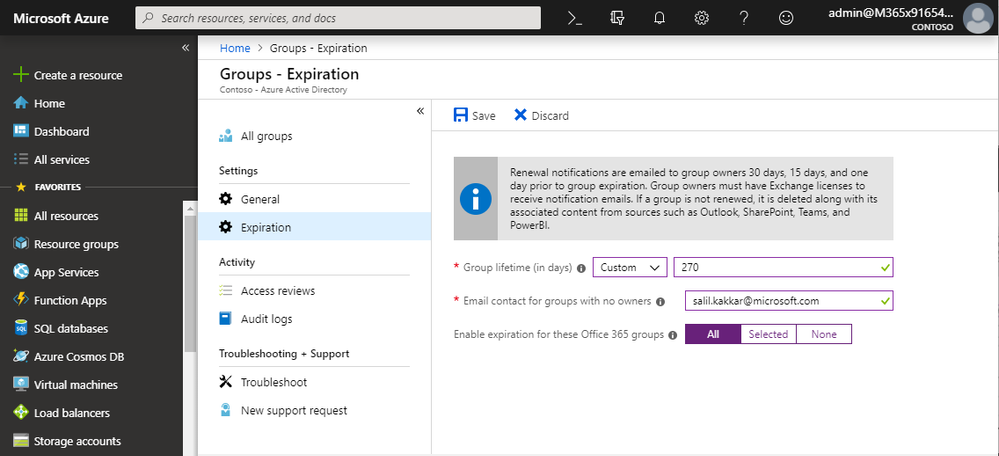Click the email contact input field
Image resolution: width=999 pixels, height=456 pixels.
point(780,301)
